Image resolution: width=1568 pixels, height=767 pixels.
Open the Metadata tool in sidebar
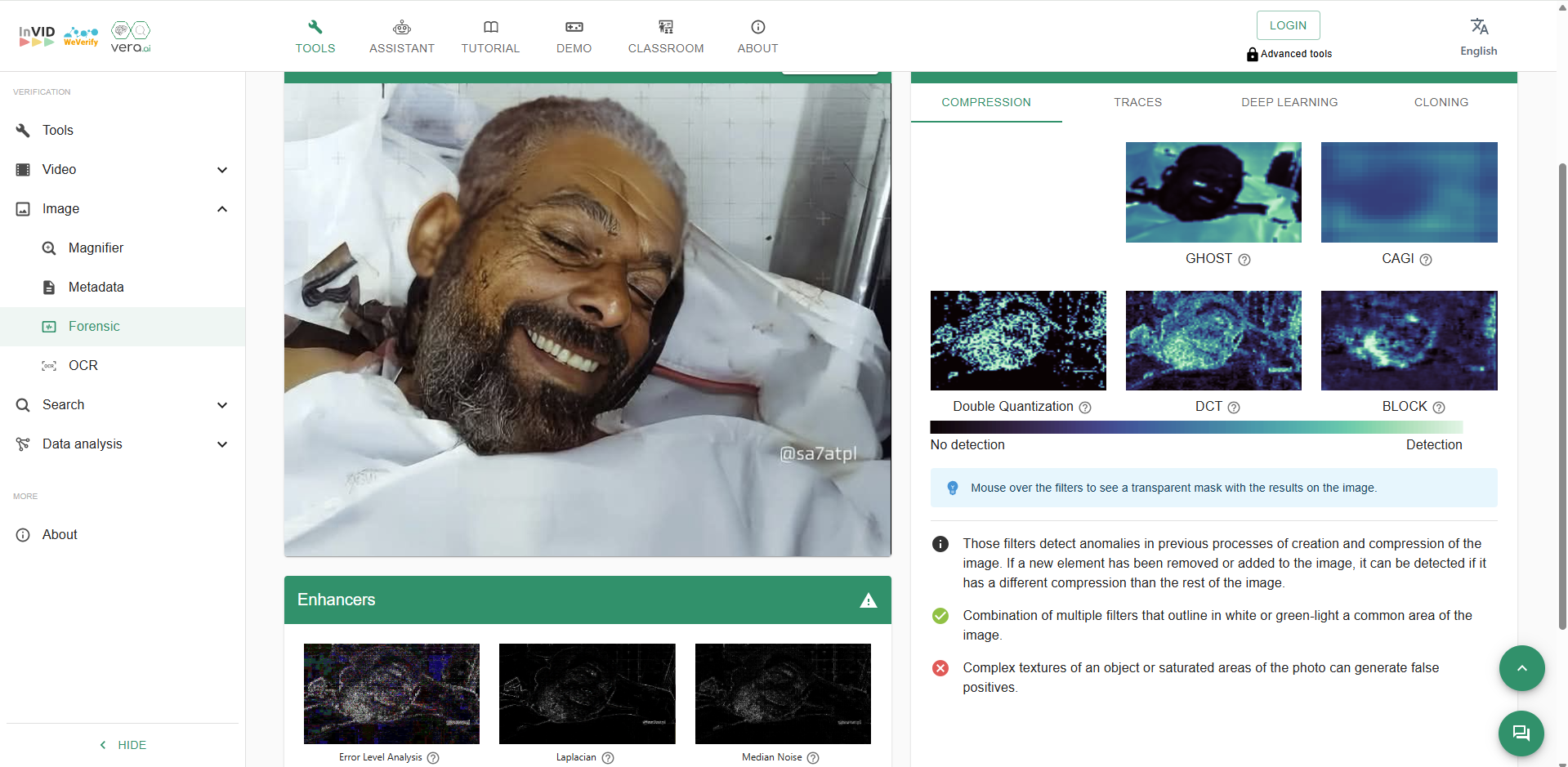[x=96, y=288]
